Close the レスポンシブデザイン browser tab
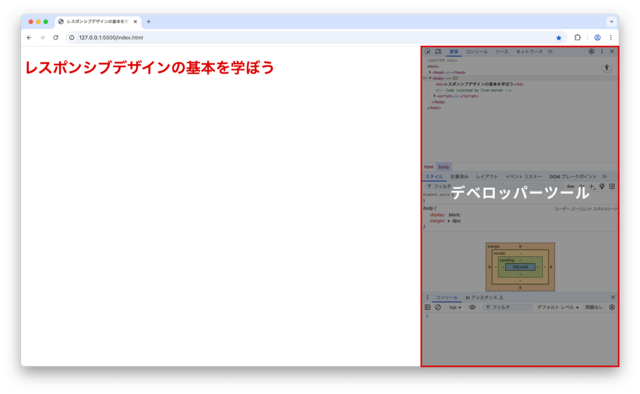Viewport: 640px width, 394px height. click(x=135, y=22)
